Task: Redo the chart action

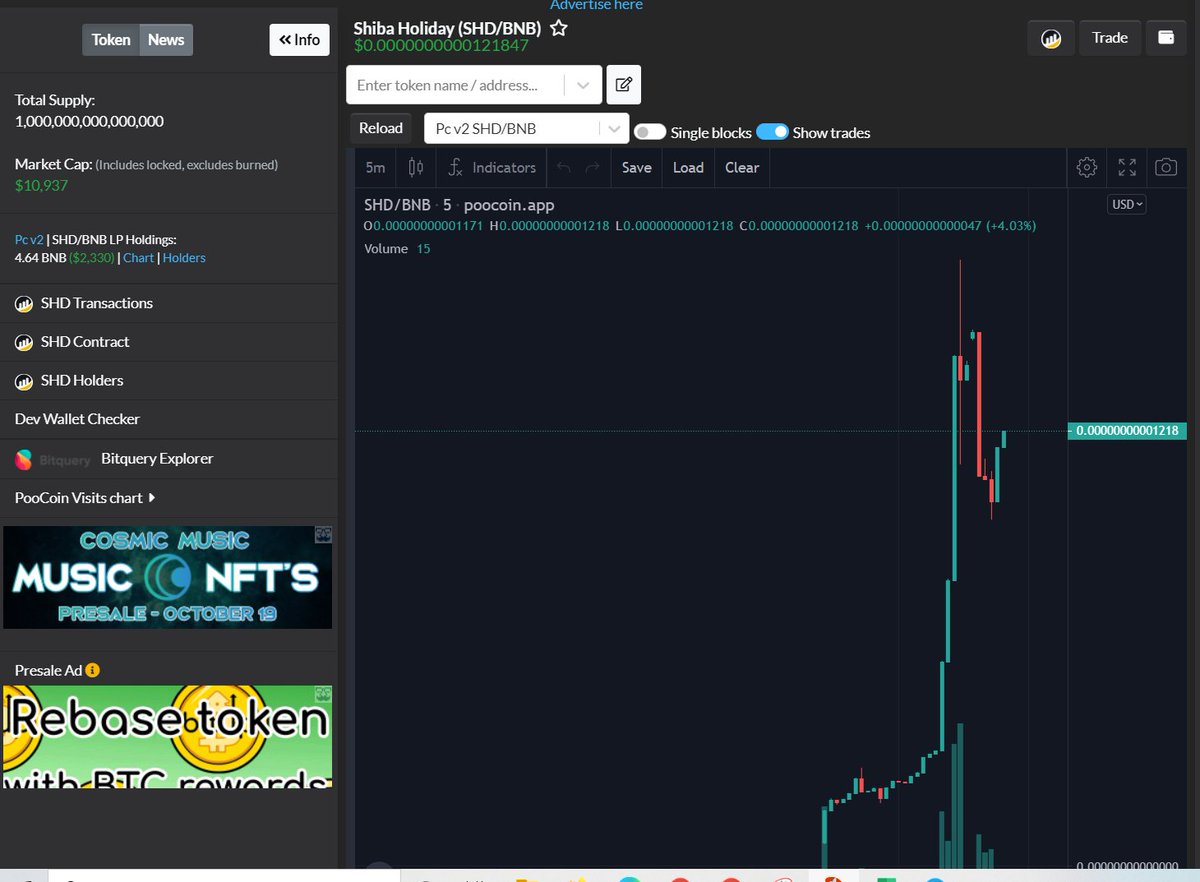Action: [593, 167]
